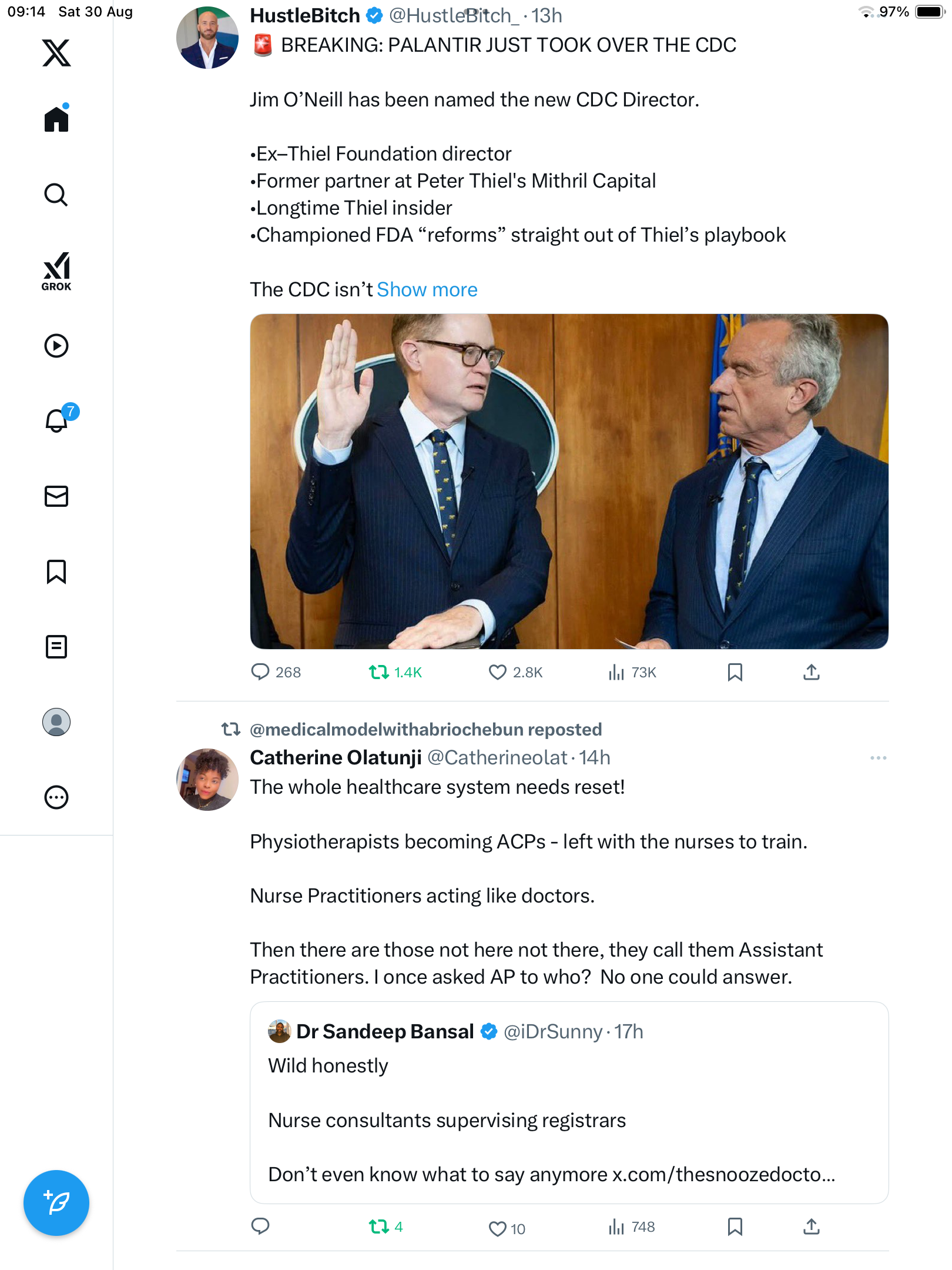This screenshot has height=1270, width=952.
Task: Open quoted Dr Sandeep Bansal post
Action: (x=569, y=1102)
